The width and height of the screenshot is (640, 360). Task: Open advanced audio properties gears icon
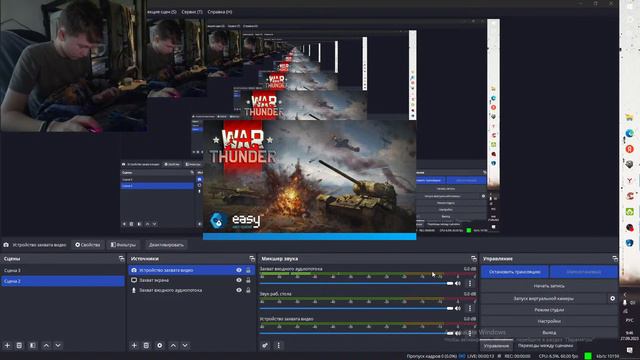coord(265,345)
